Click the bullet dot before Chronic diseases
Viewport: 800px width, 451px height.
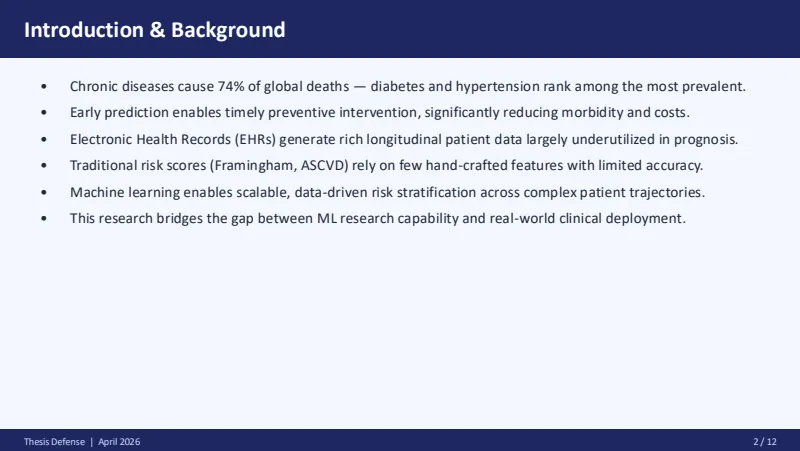pyautogui.click(x=44, y=87)
